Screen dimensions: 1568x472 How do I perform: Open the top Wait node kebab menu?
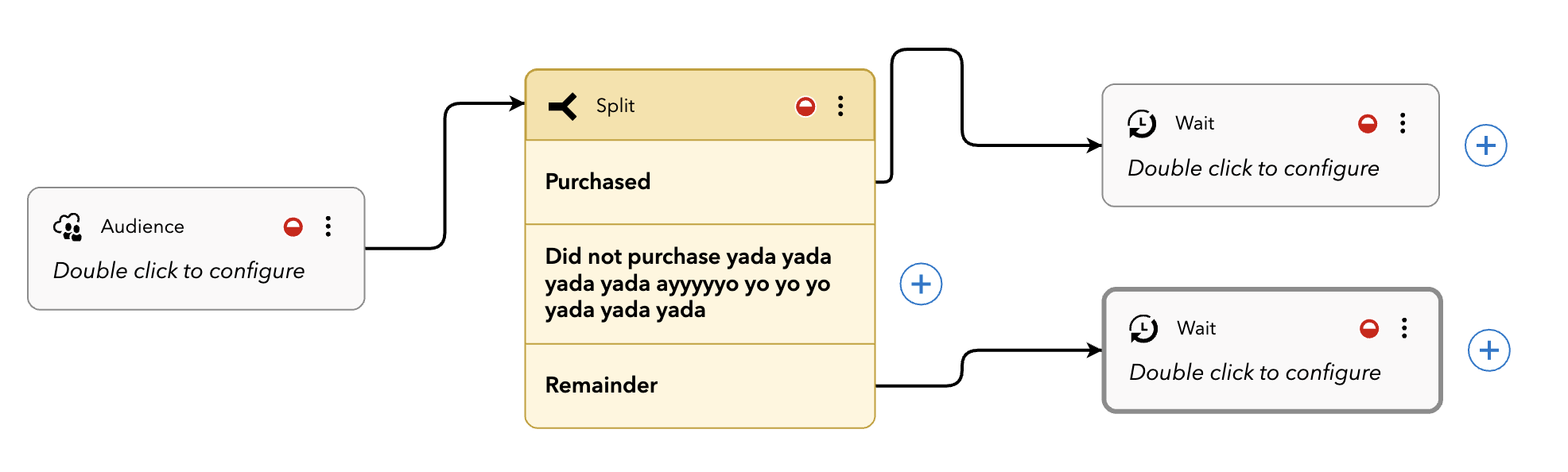pos(1403,123)
